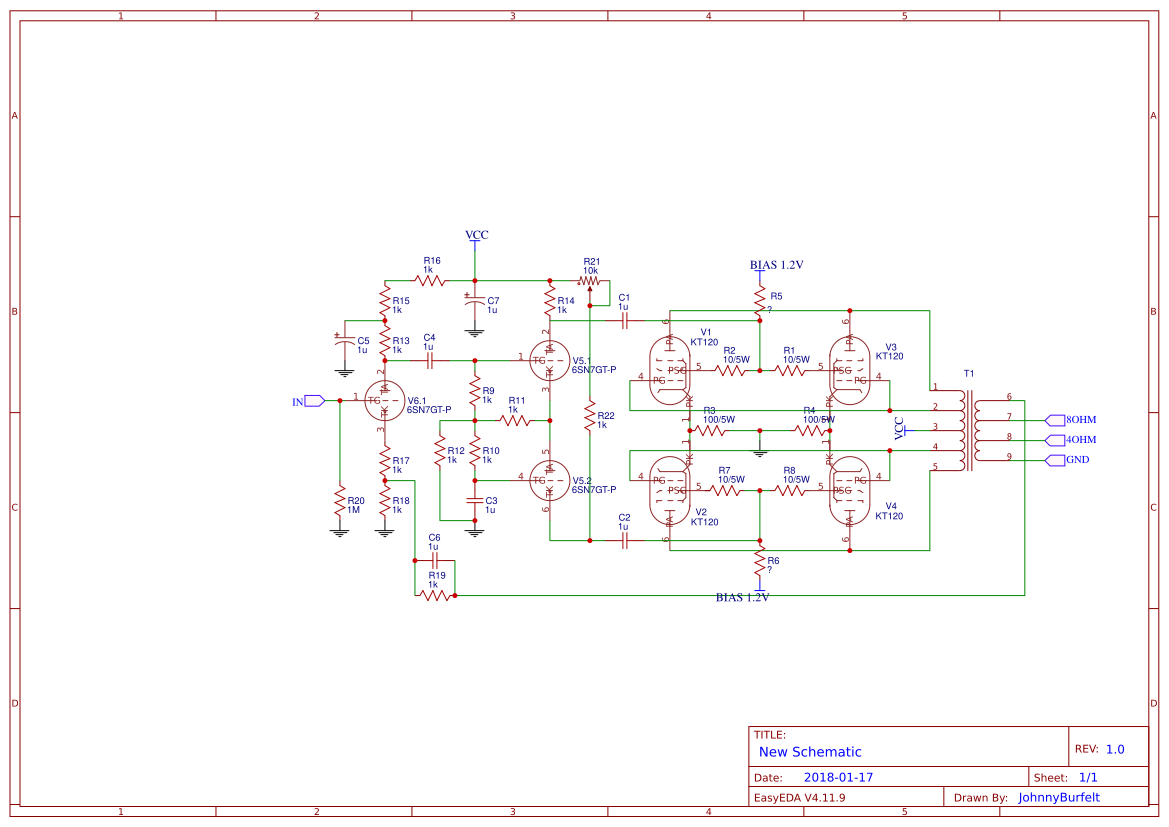
Task: Select the R6 bias resistor symbol
Action: [760, 561]
